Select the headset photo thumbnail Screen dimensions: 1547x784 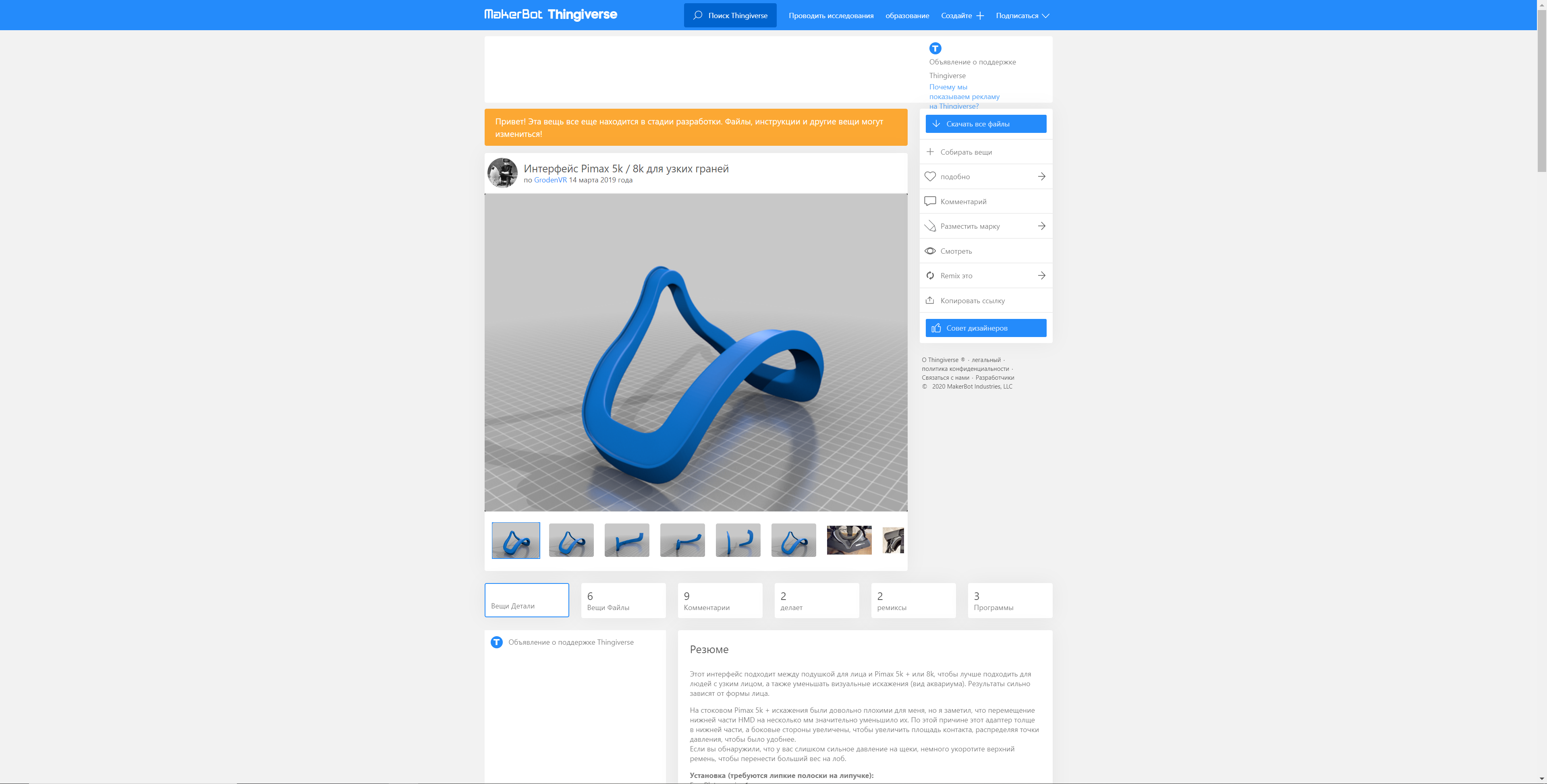(x=848, y=540)
